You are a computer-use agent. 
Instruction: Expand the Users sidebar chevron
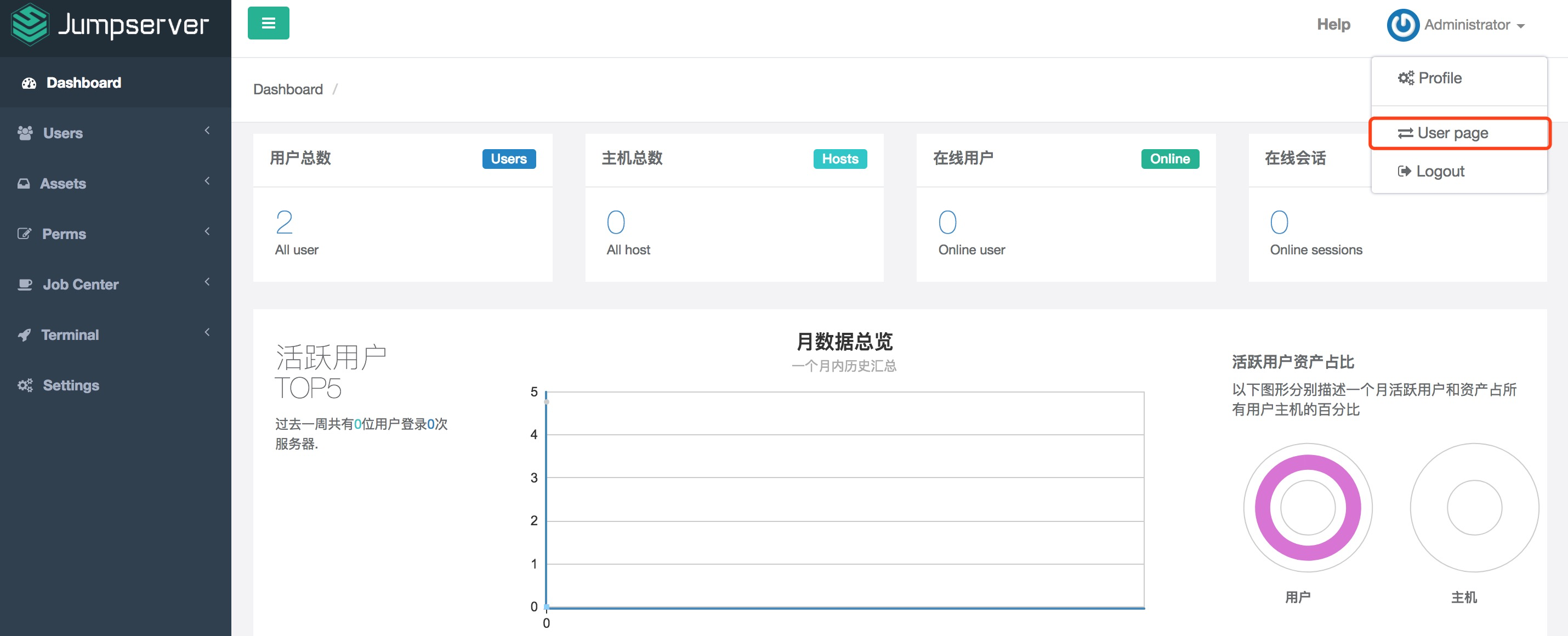(207, 130)
